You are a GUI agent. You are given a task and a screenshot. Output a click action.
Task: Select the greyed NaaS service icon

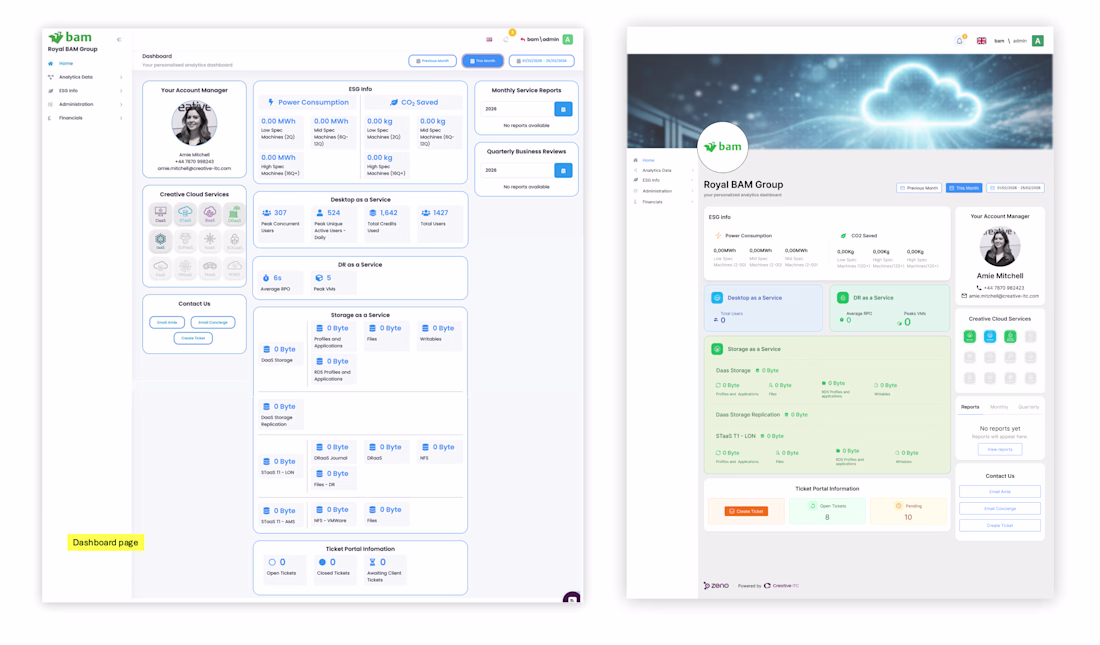click(x=210, y=241)
